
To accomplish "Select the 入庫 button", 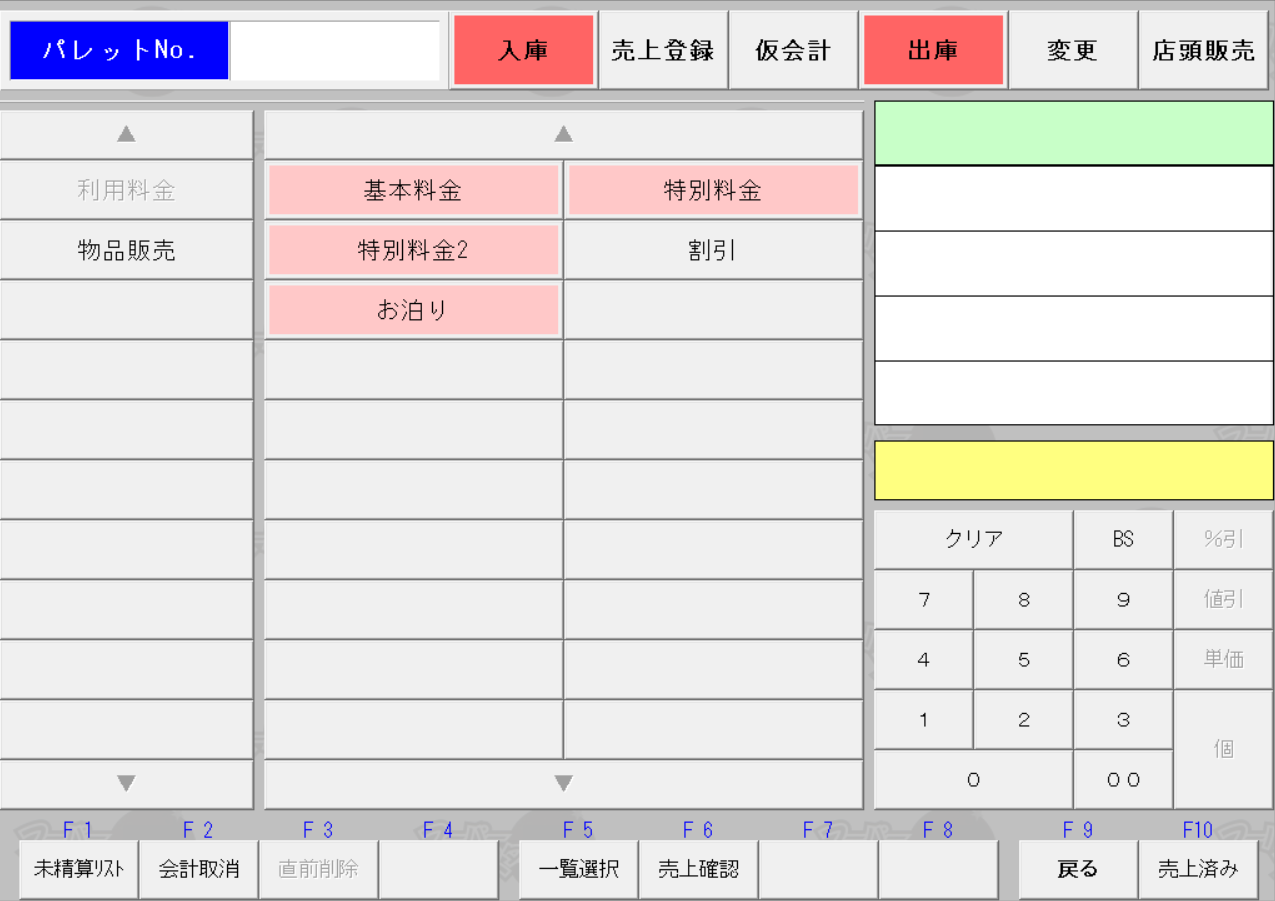I will (x=524, y=50).
